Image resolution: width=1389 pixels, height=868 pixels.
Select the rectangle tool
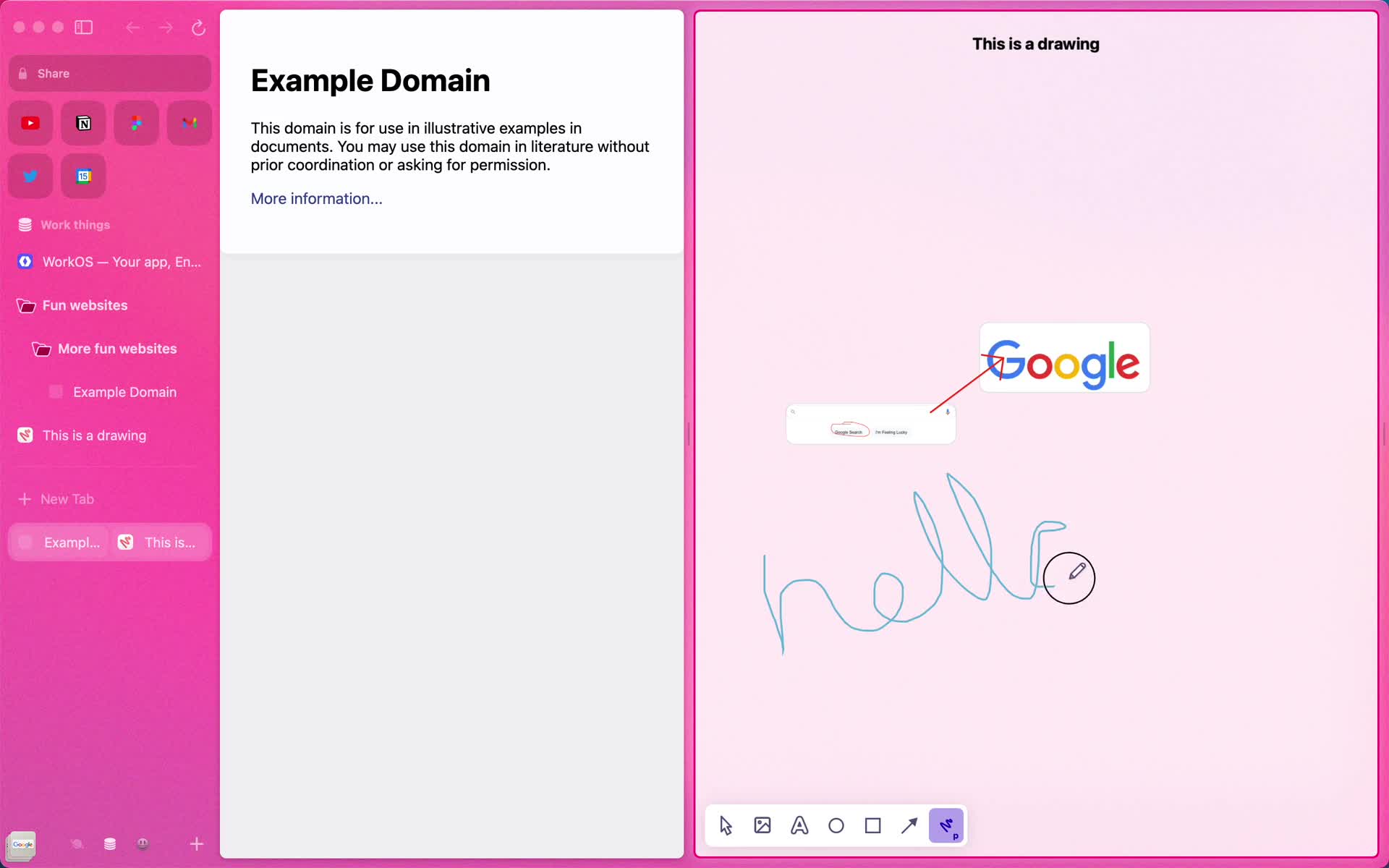tap(872, 826)
